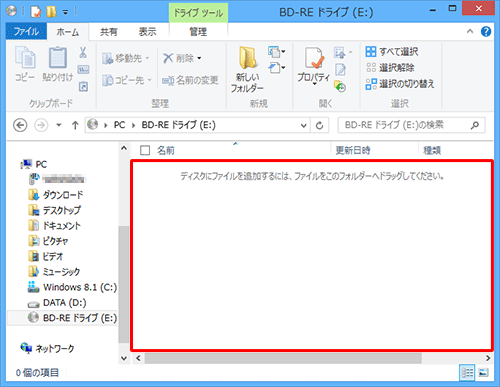Collapse the ribbon with the chevron
500x387 pixels.
[470, 32]
